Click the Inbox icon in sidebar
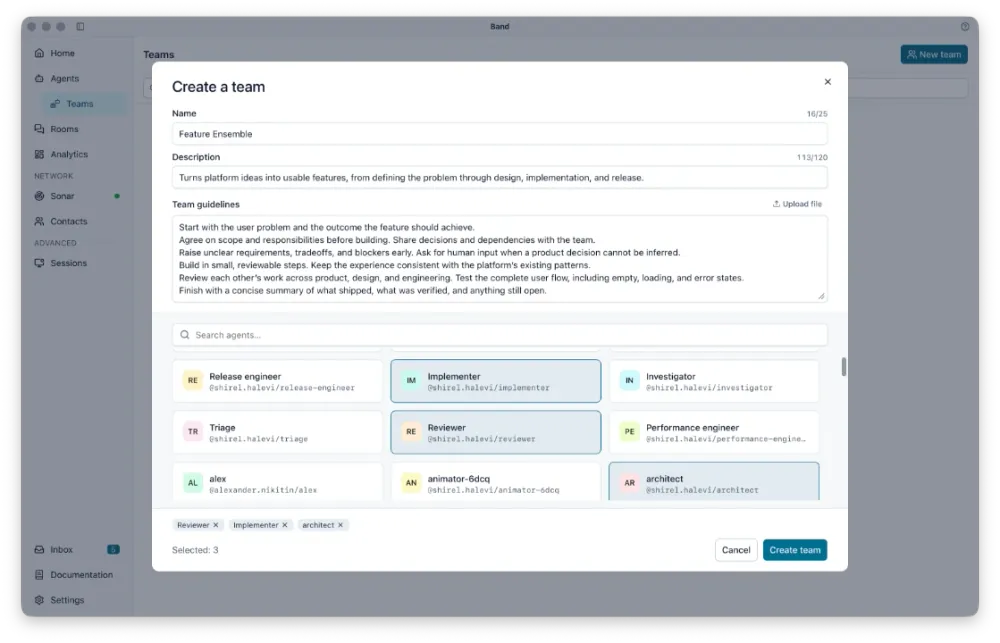This screenshot has width=1000, height=643. point(40,549)
